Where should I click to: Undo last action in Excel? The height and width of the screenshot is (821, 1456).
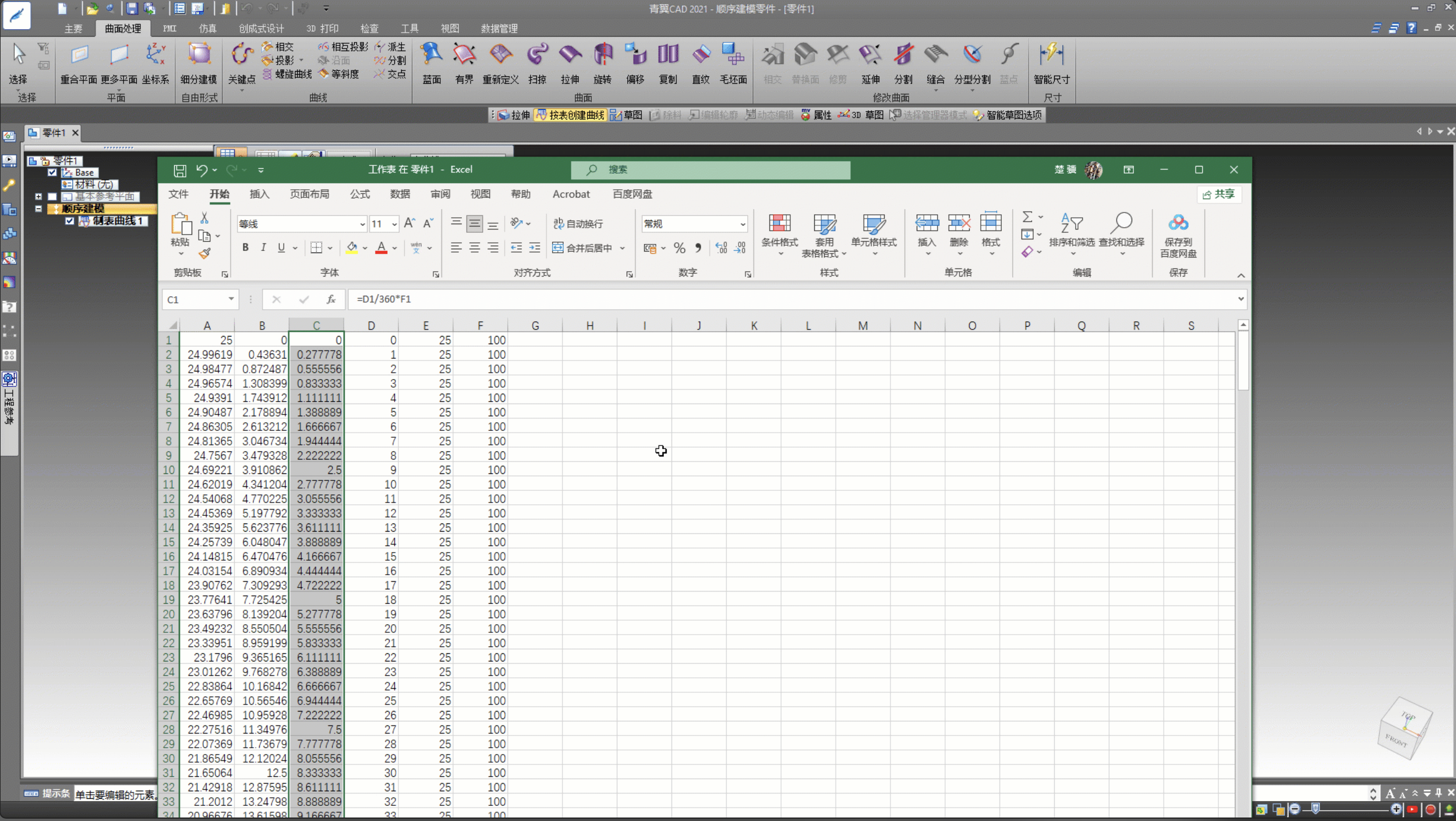pos(202,170)
